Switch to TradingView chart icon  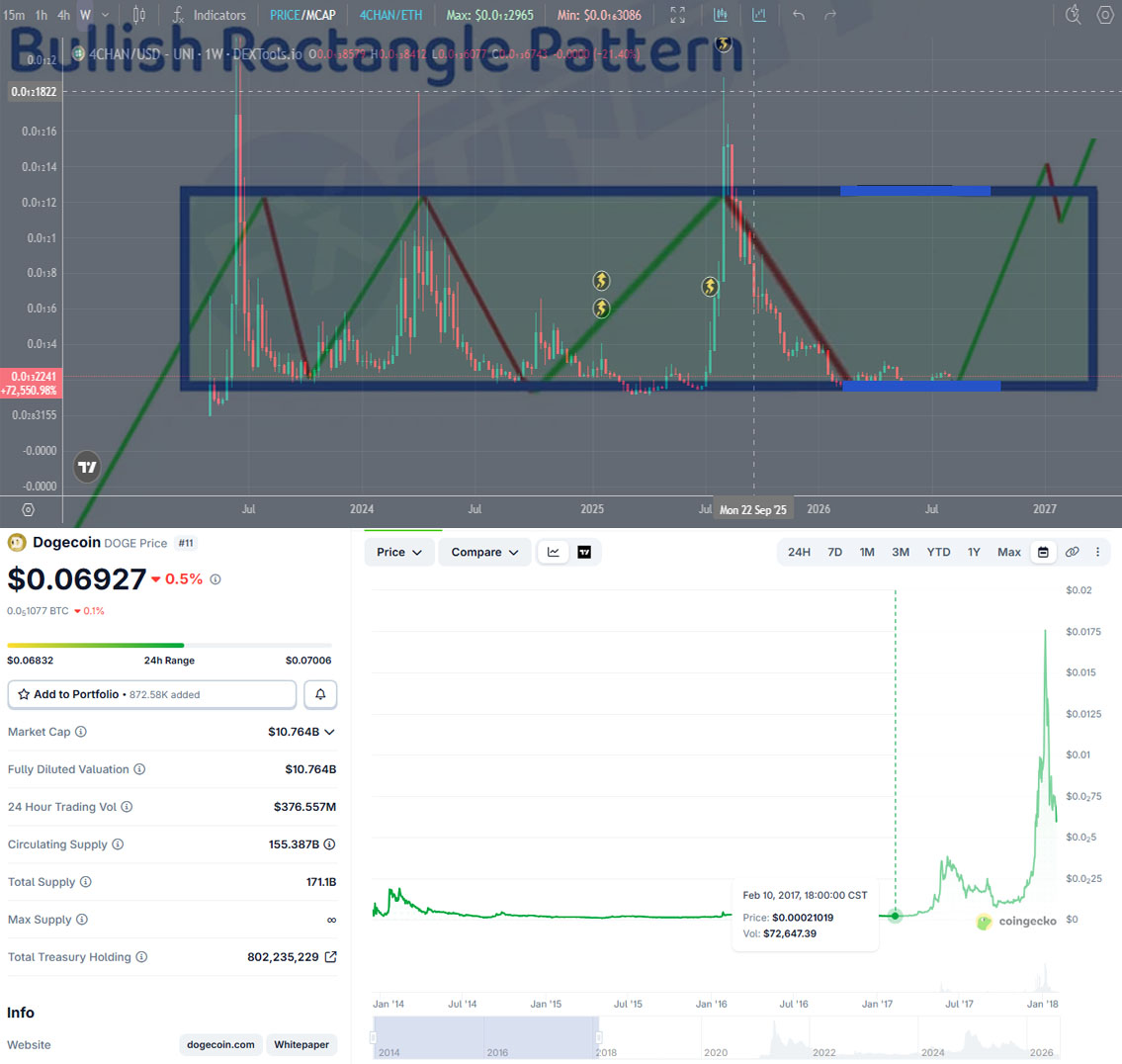click(584, 552)
